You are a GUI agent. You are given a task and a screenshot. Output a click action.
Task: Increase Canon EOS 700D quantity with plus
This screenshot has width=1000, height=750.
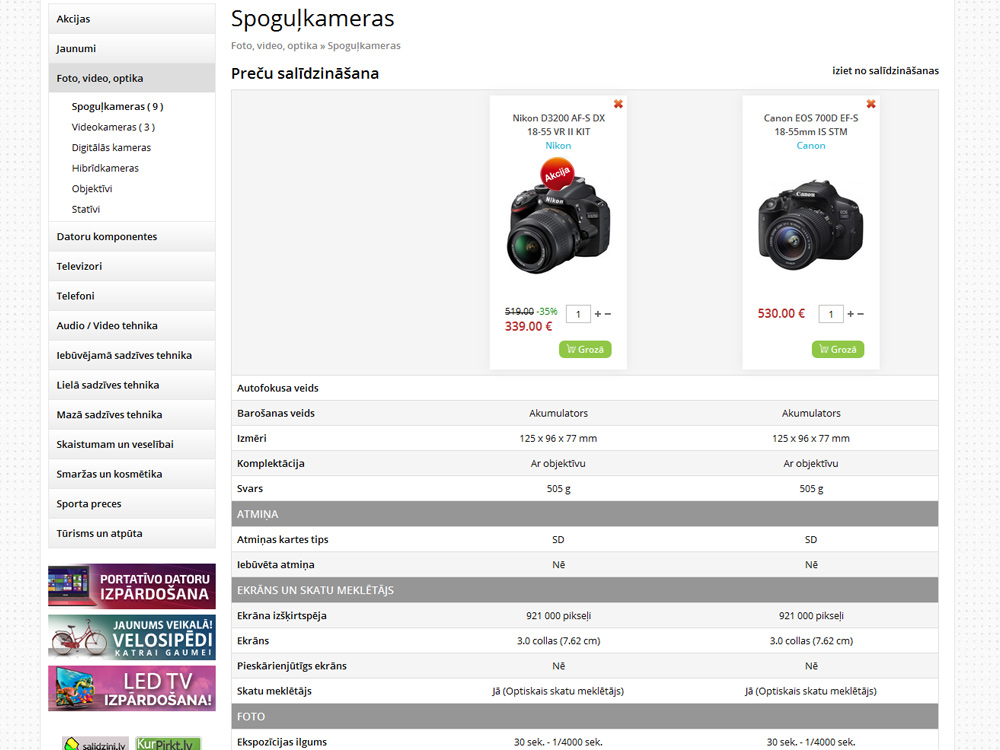pos(850,314)
